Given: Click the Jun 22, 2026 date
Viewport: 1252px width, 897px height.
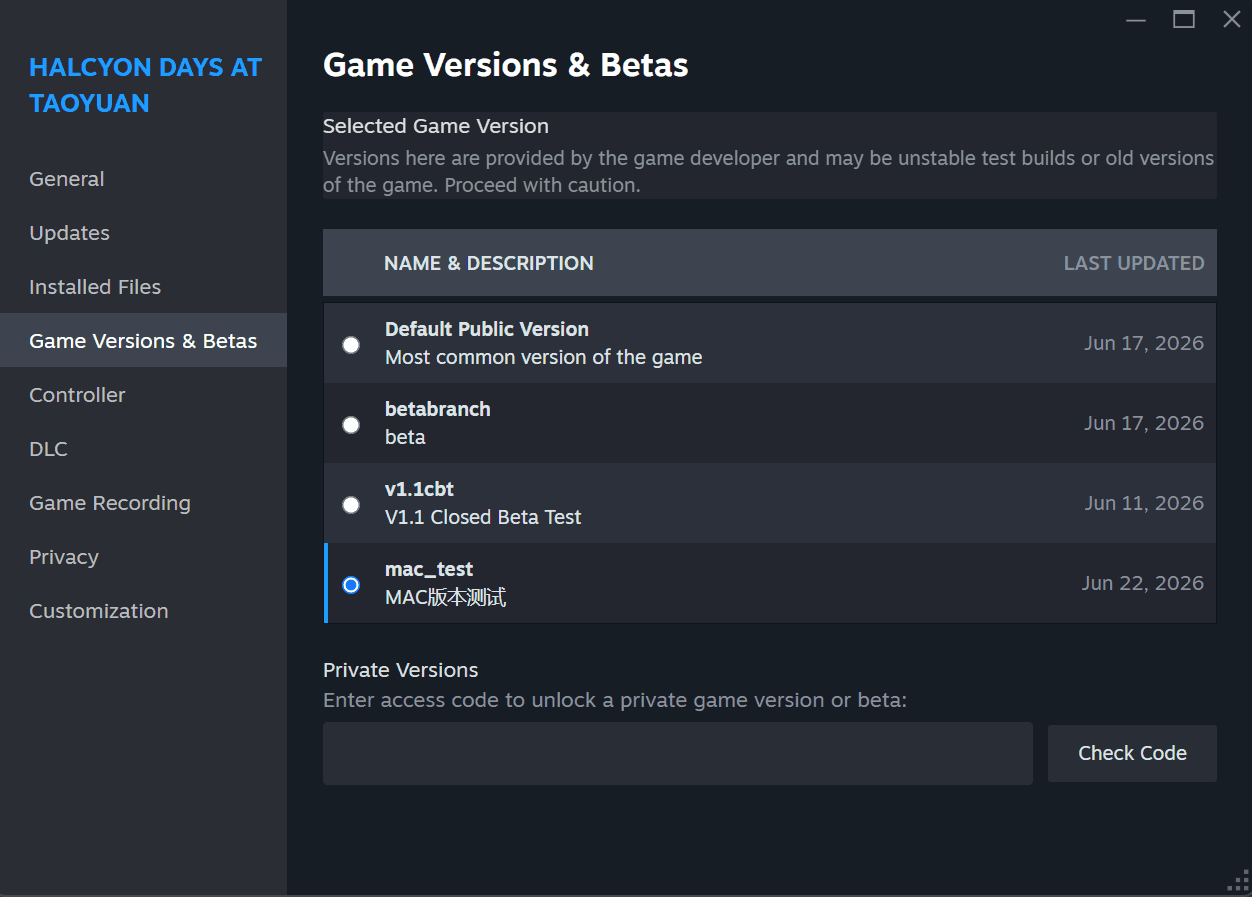Looking at the screenshot, I should coord(1143,583).
